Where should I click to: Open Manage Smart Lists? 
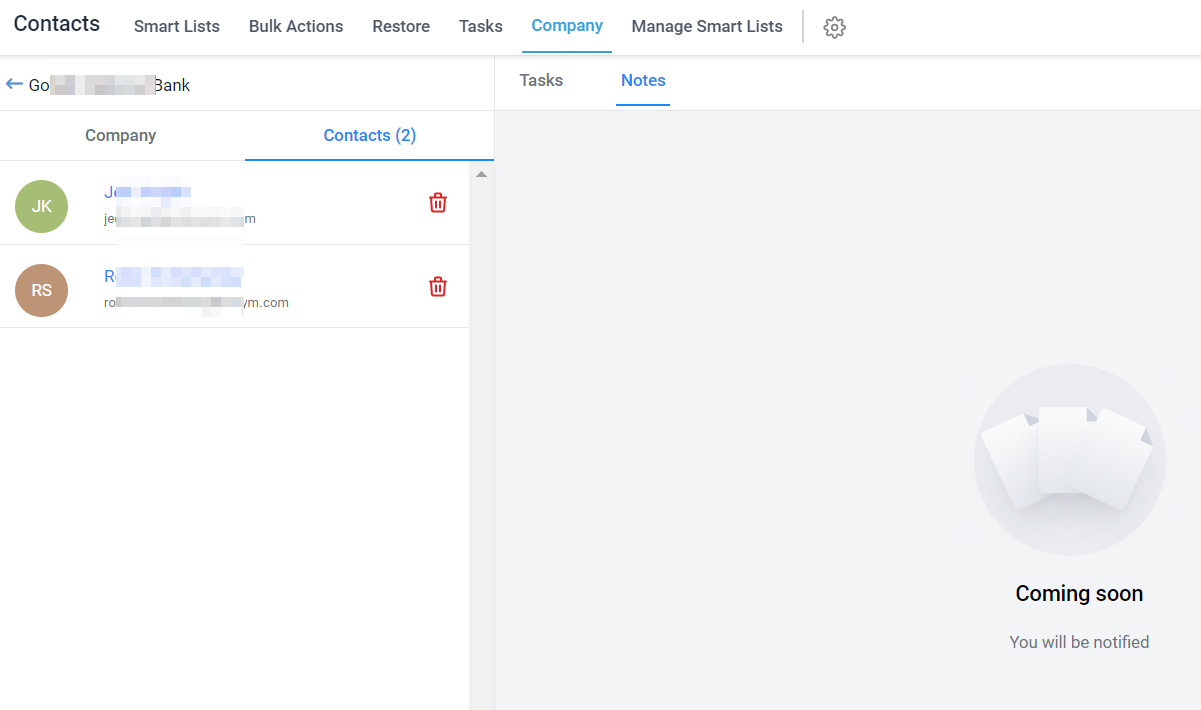tap(707, 27)
